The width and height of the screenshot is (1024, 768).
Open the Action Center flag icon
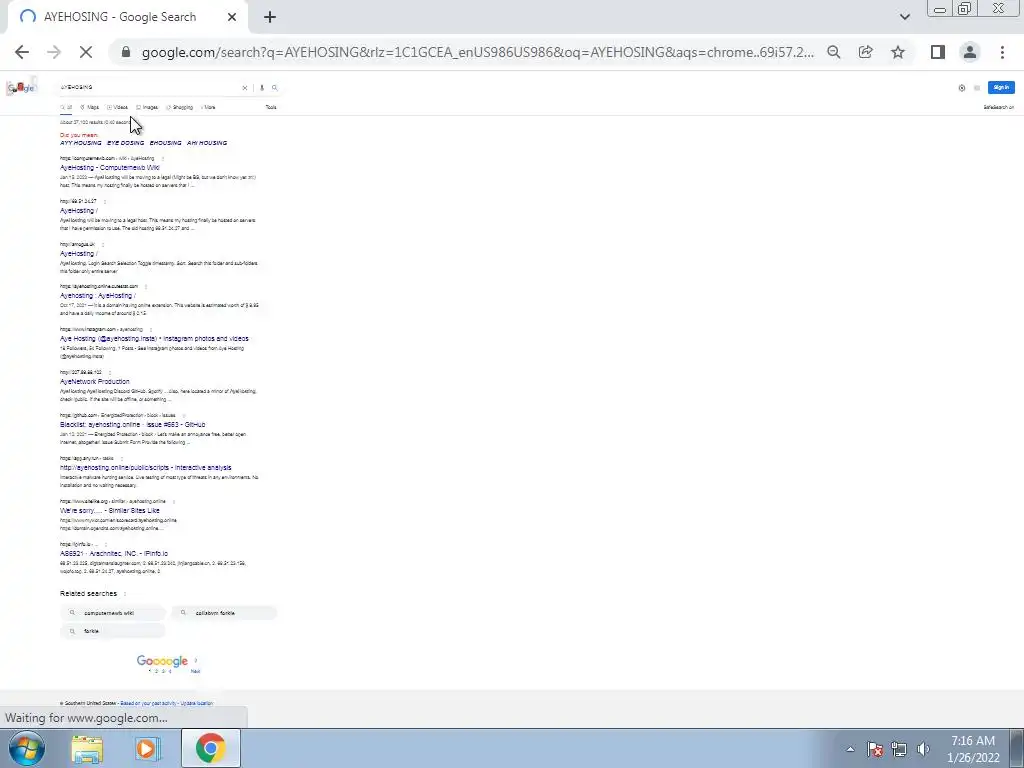pos(875,749)
